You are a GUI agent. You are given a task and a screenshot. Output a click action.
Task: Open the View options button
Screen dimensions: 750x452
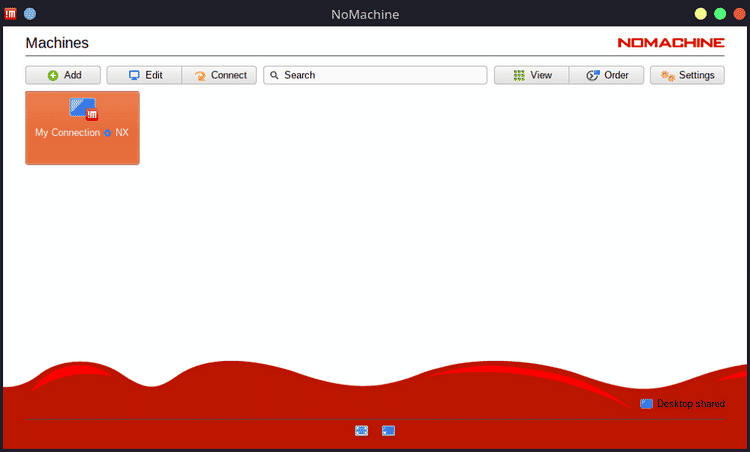(531, 75)
